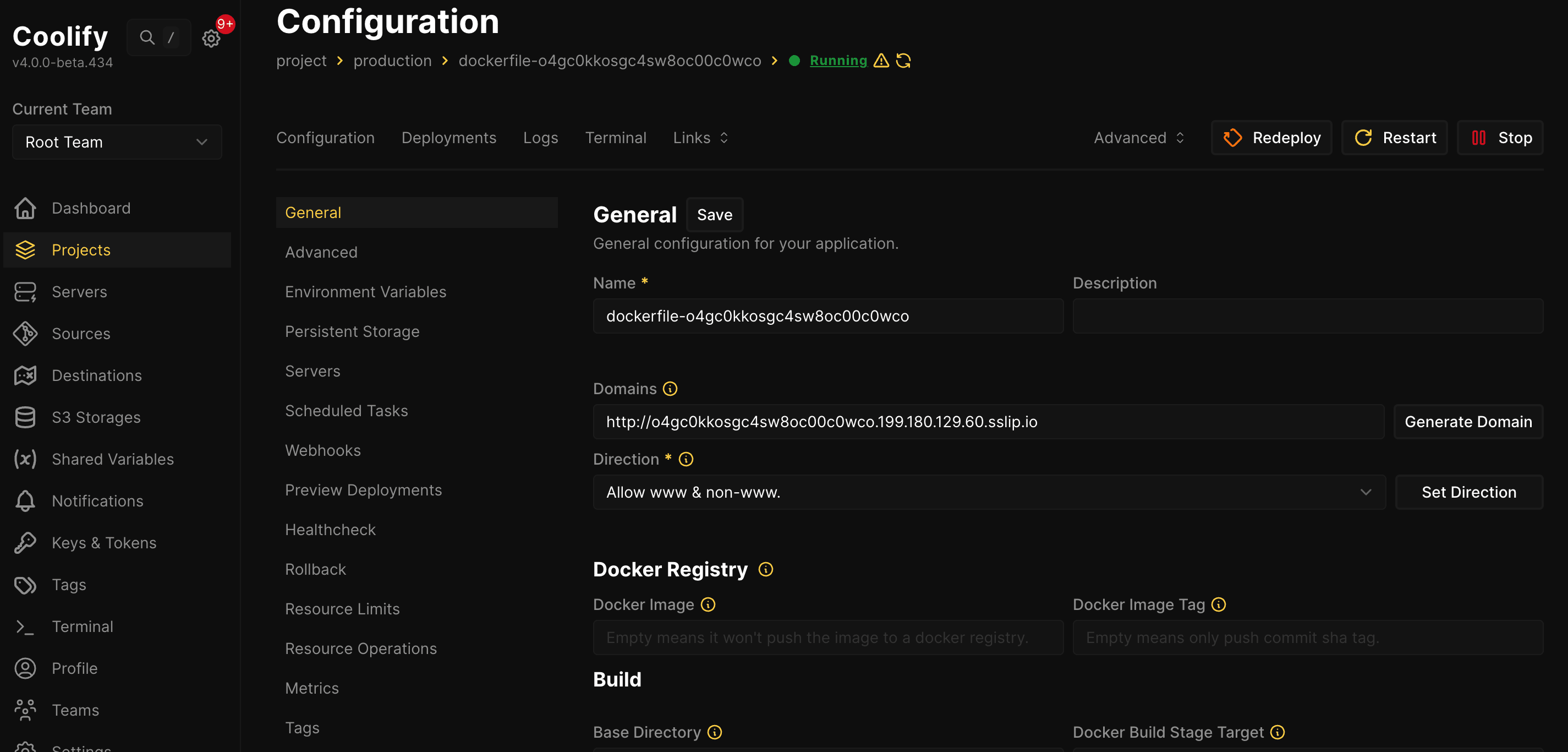Expand the Links menu
The width and height of the screenshot is (1568, 752).
(x=700, y=138)
